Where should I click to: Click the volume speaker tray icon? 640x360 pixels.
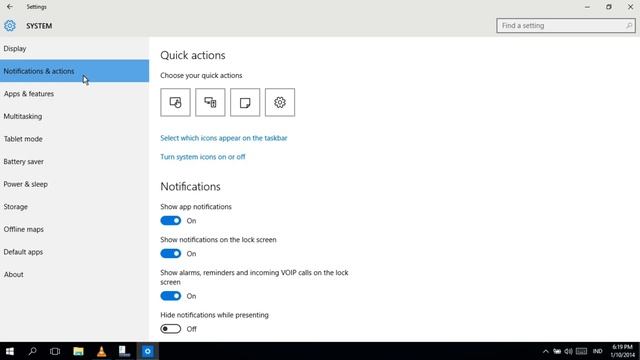[569, 351]
